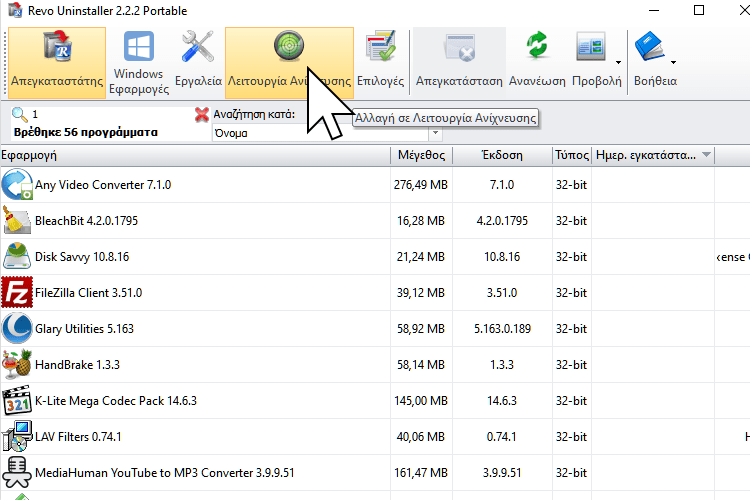This screenshot has height=500, width=750.
Task: Click the 16,28 MB size cell
Action: pyautogui.click(x=421, y=221)
